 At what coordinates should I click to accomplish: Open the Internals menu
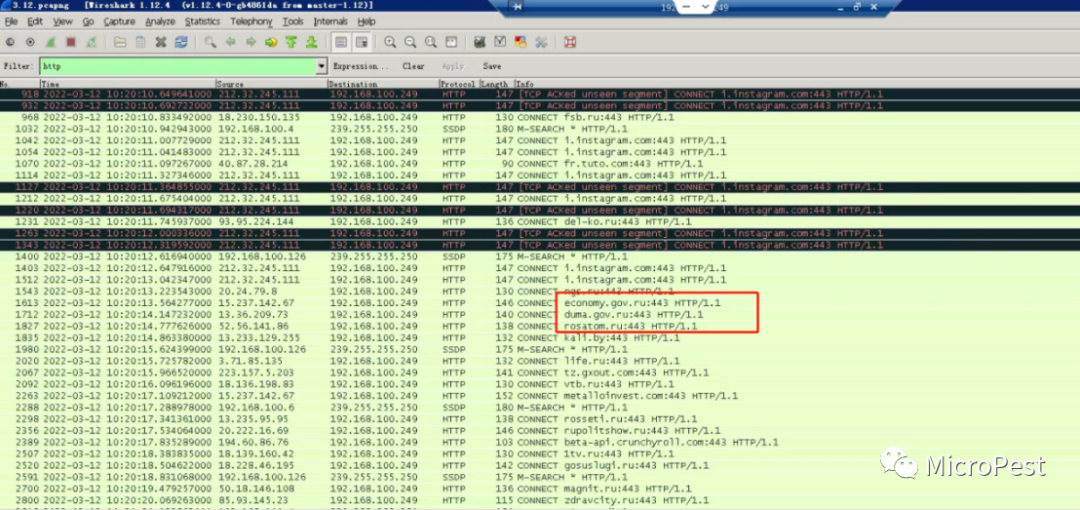[x=331, y=22]
